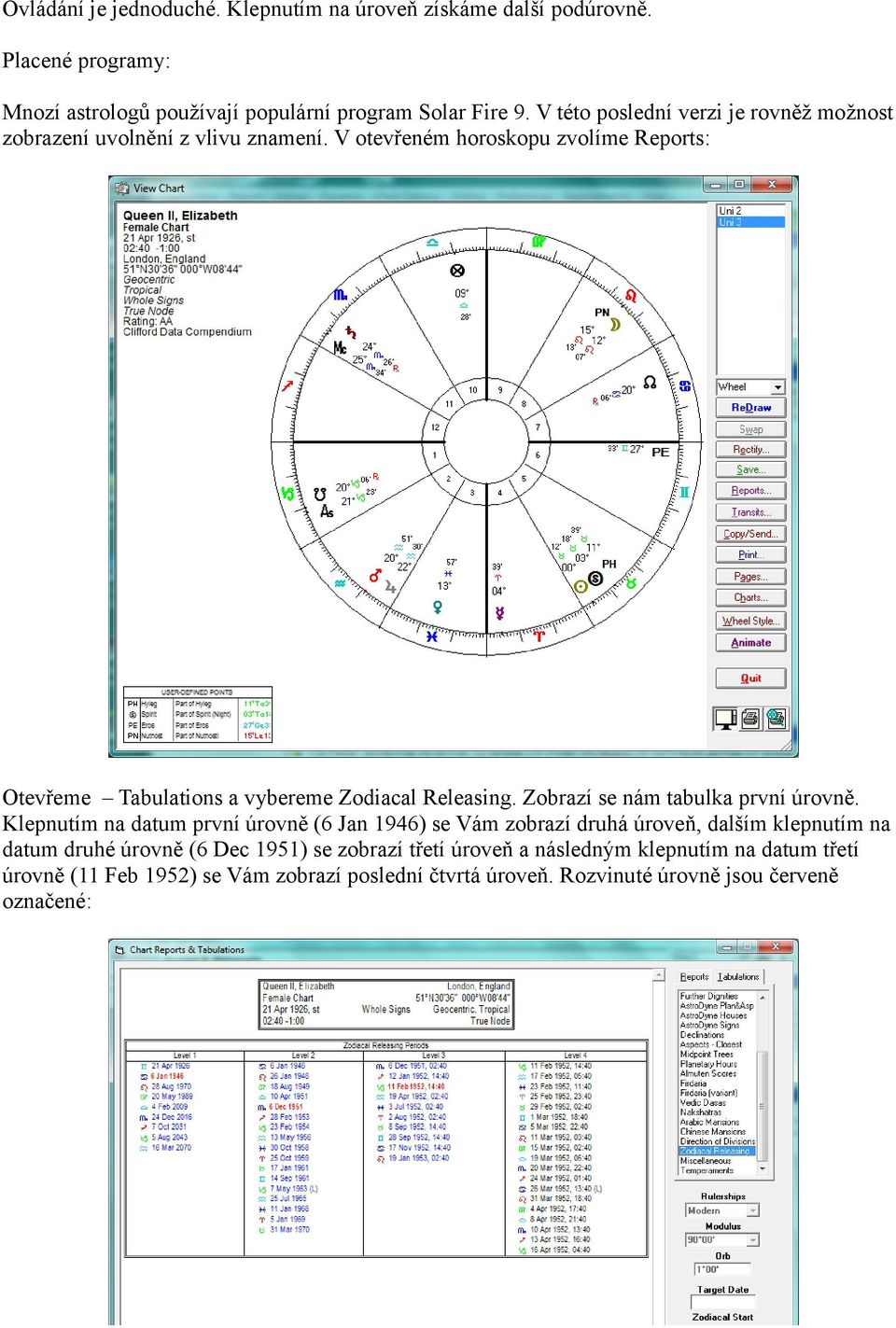
Task: Click the ReDraw button
Action: coord(750,408)
